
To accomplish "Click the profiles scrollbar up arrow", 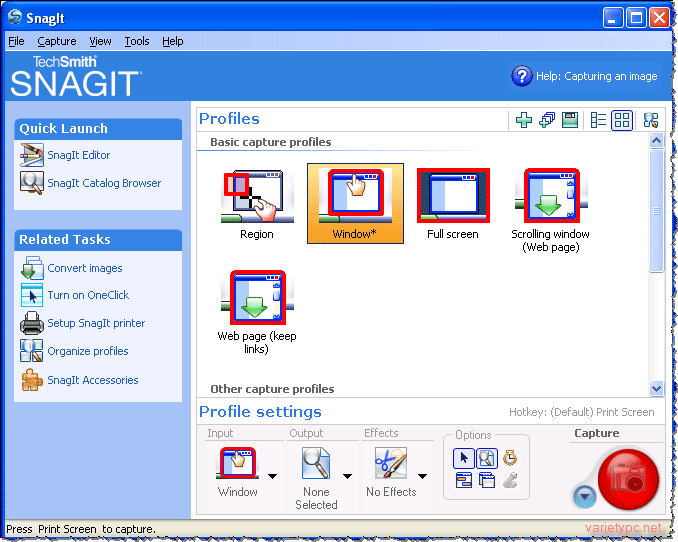I will tap(656, 141).
